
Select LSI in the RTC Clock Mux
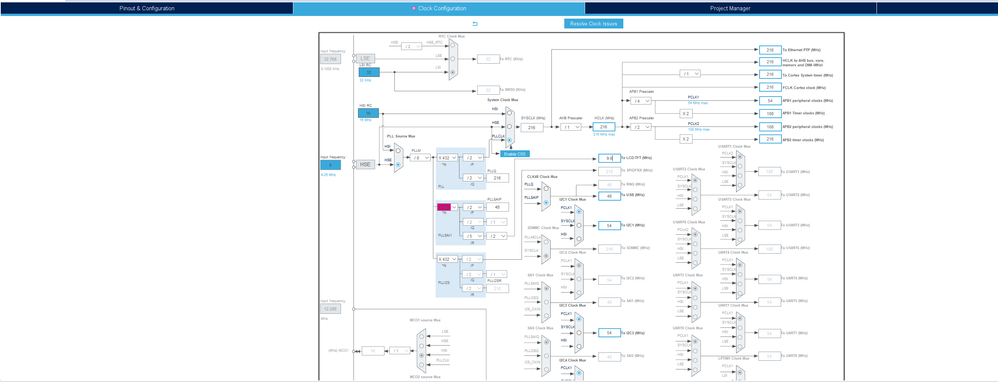(x=453, y=72)
